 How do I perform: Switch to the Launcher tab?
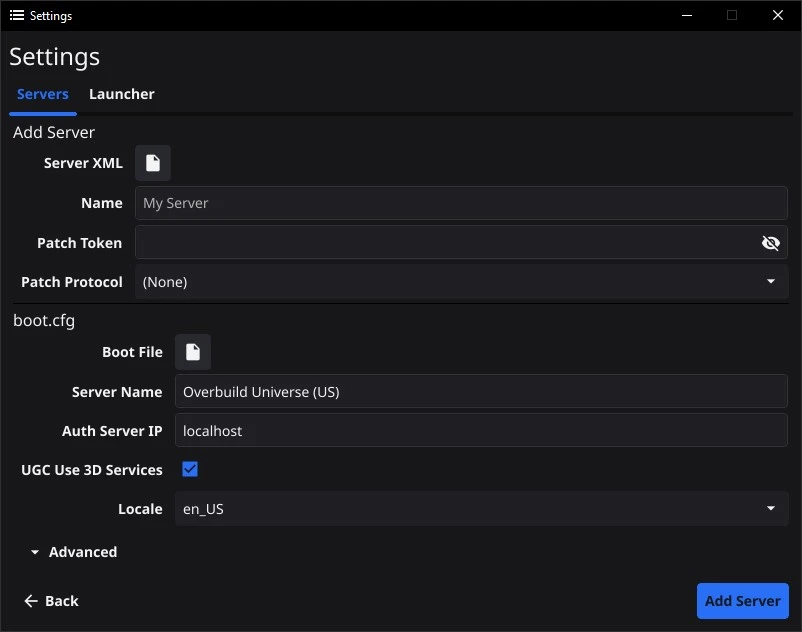click(x=122, y=94)
